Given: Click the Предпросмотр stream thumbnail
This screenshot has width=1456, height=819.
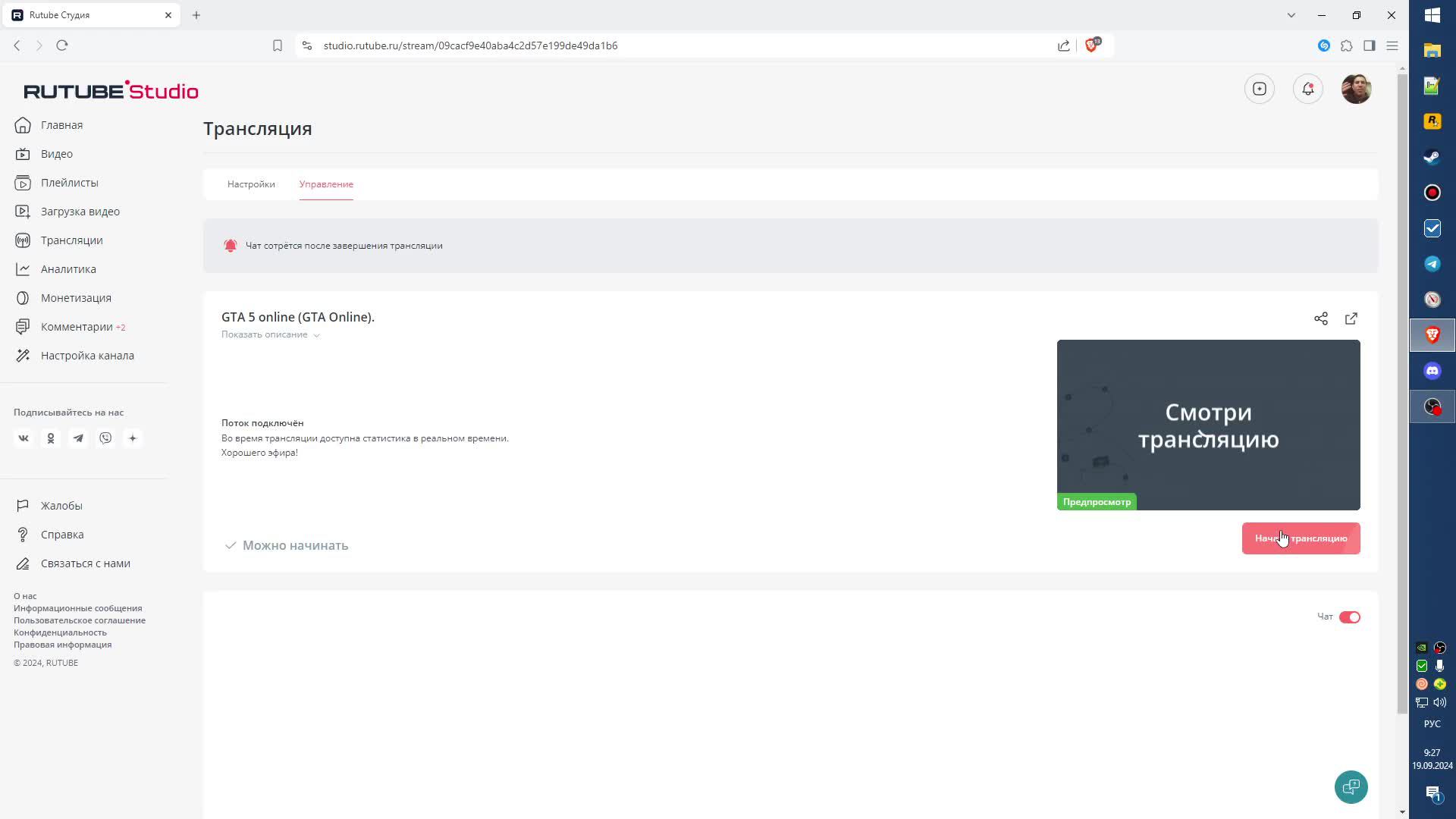Looking at the screenshot, I should point(1207,425).
